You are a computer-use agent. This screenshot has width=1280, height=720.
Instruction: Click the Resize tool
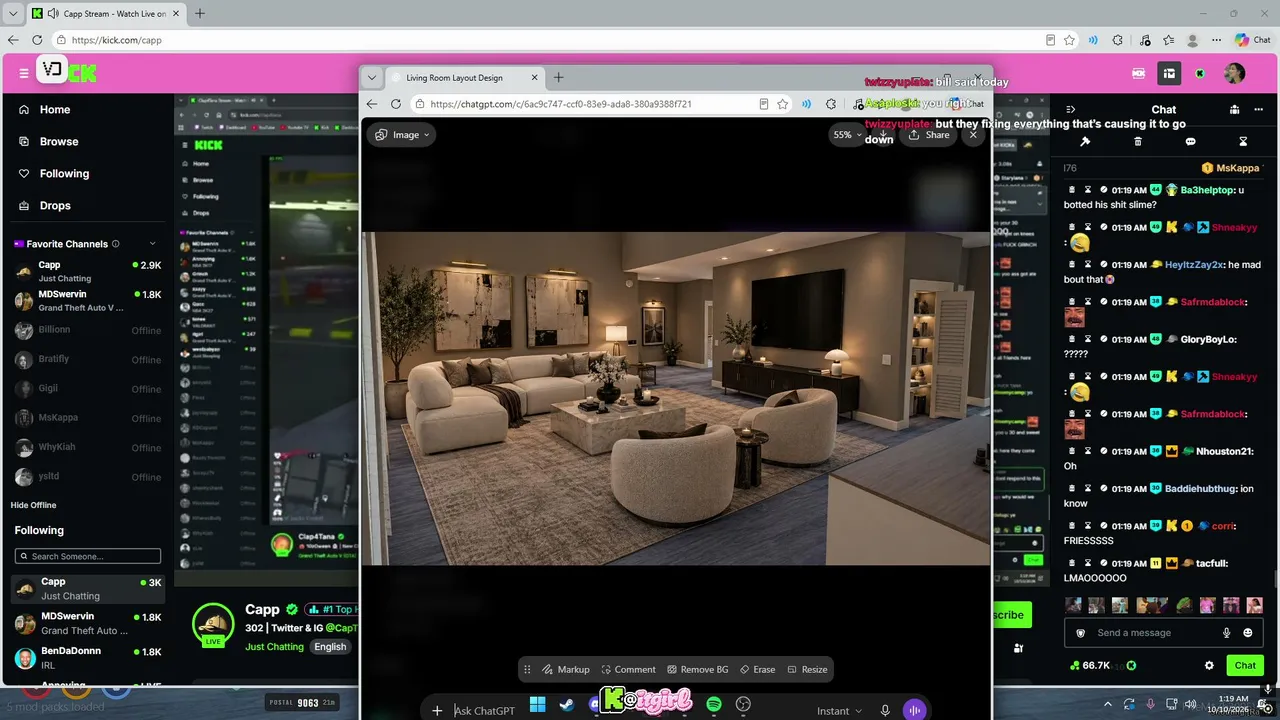pyautogui.click(x=807, y=670)
